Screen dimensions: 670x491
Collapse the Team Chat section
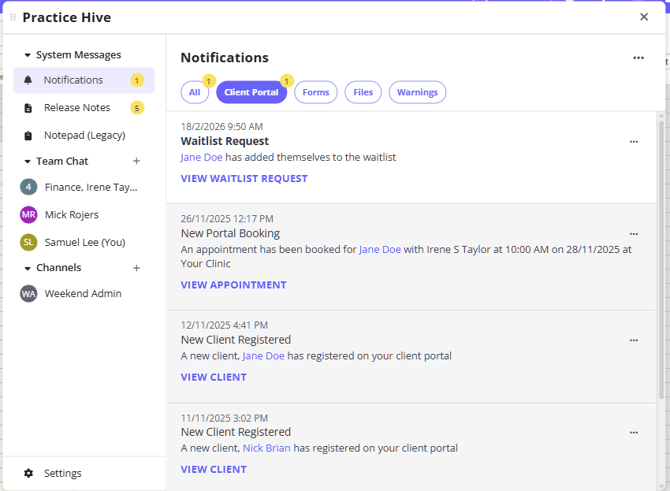27,161
